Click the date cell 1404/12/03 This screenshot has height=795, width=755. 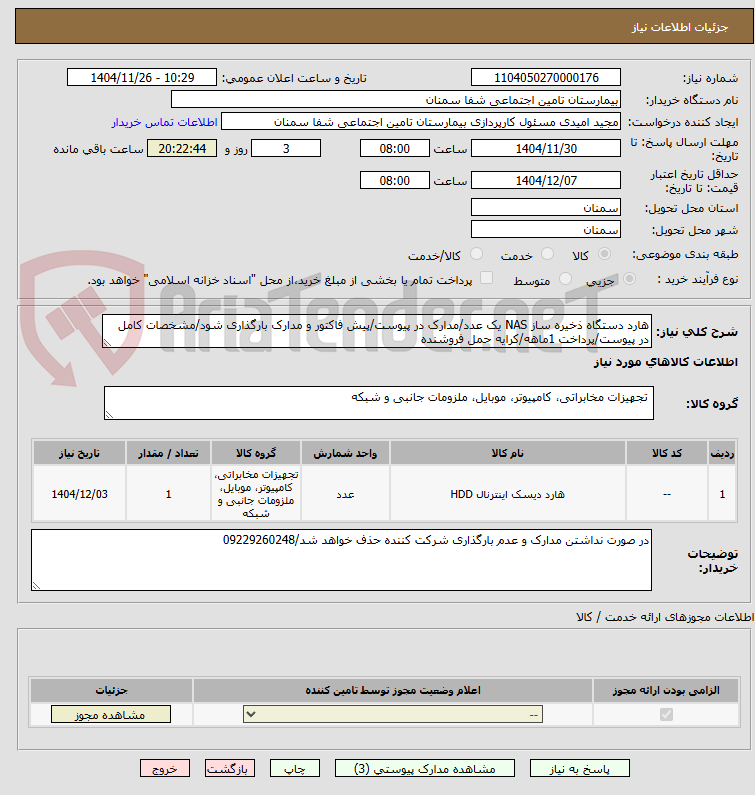pos(79,494)
